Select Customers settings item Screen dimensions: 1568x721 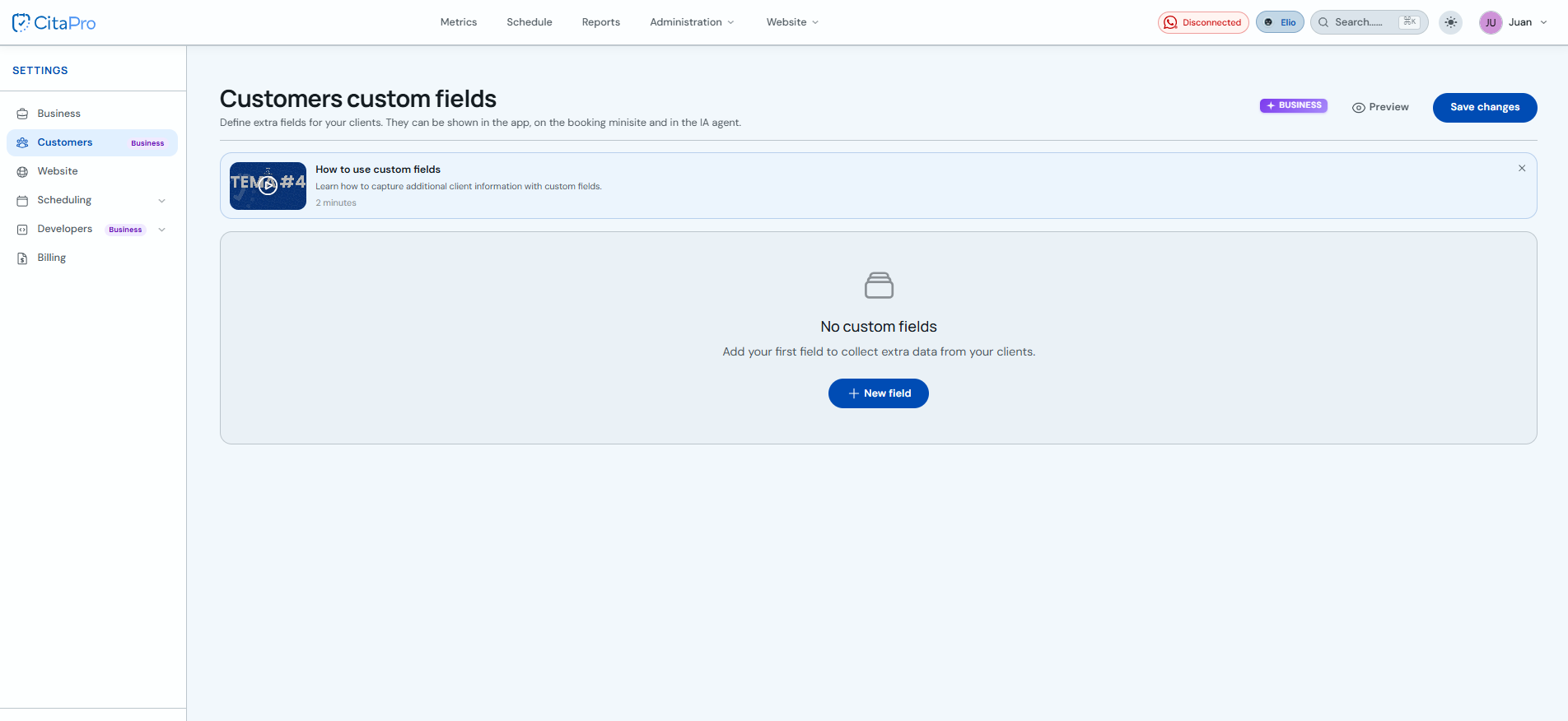(92, 142)
